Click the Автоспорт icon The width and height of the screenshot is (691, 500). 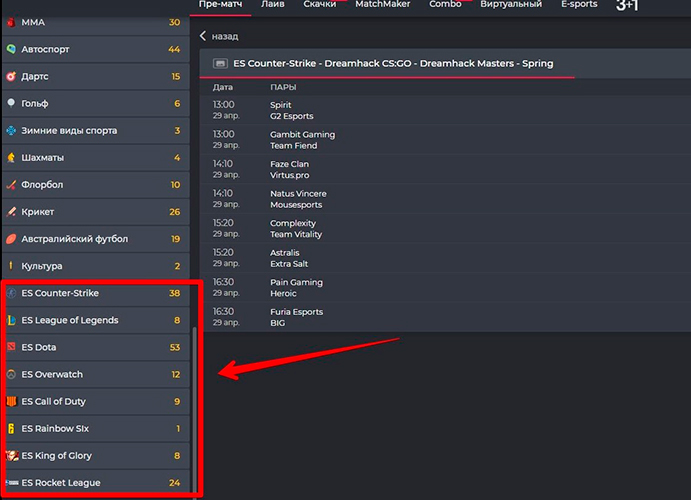tap(11, 49)
